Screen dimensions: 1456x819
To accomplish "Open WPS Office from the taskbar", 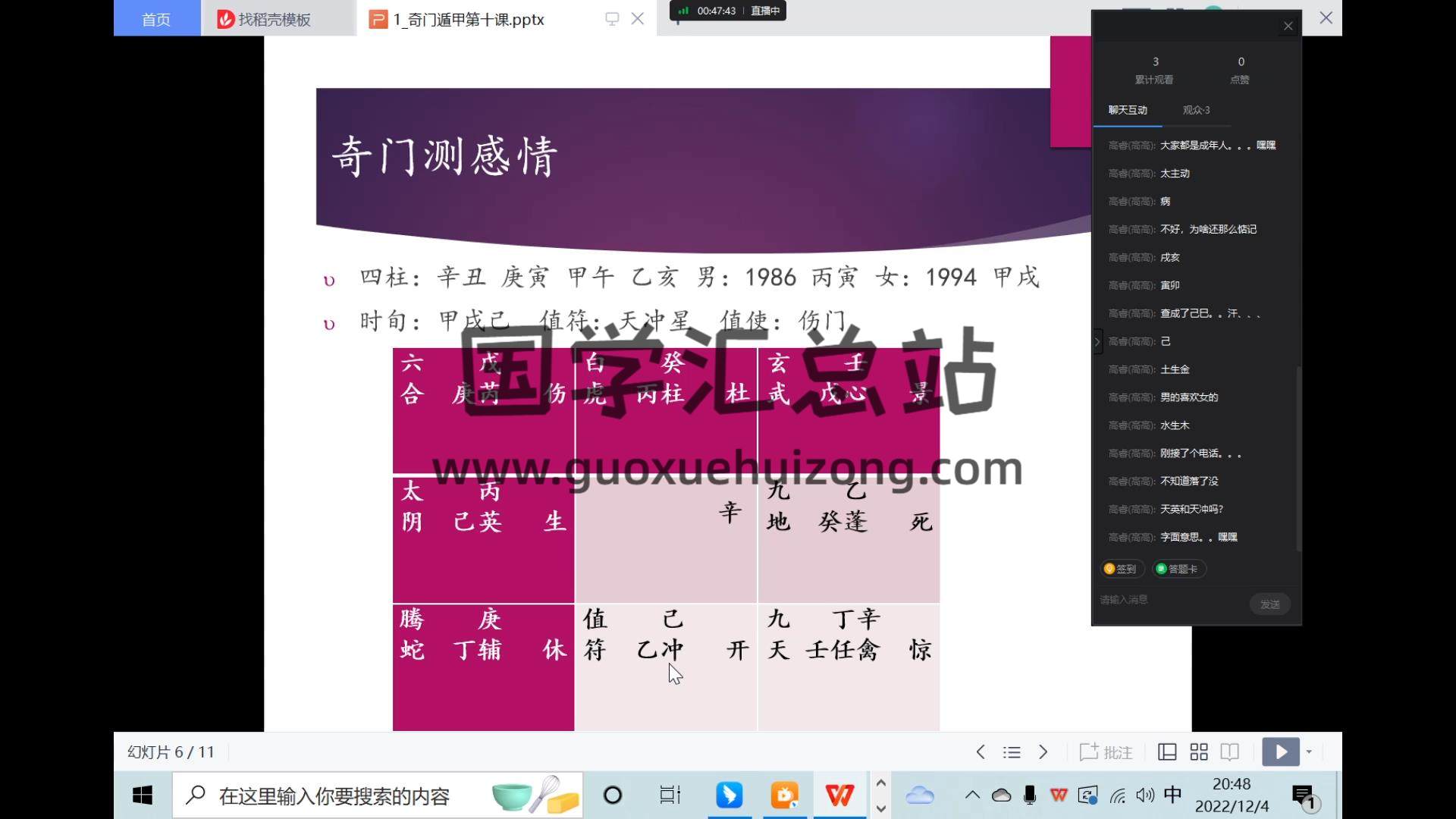I will (x=839, y=795).
